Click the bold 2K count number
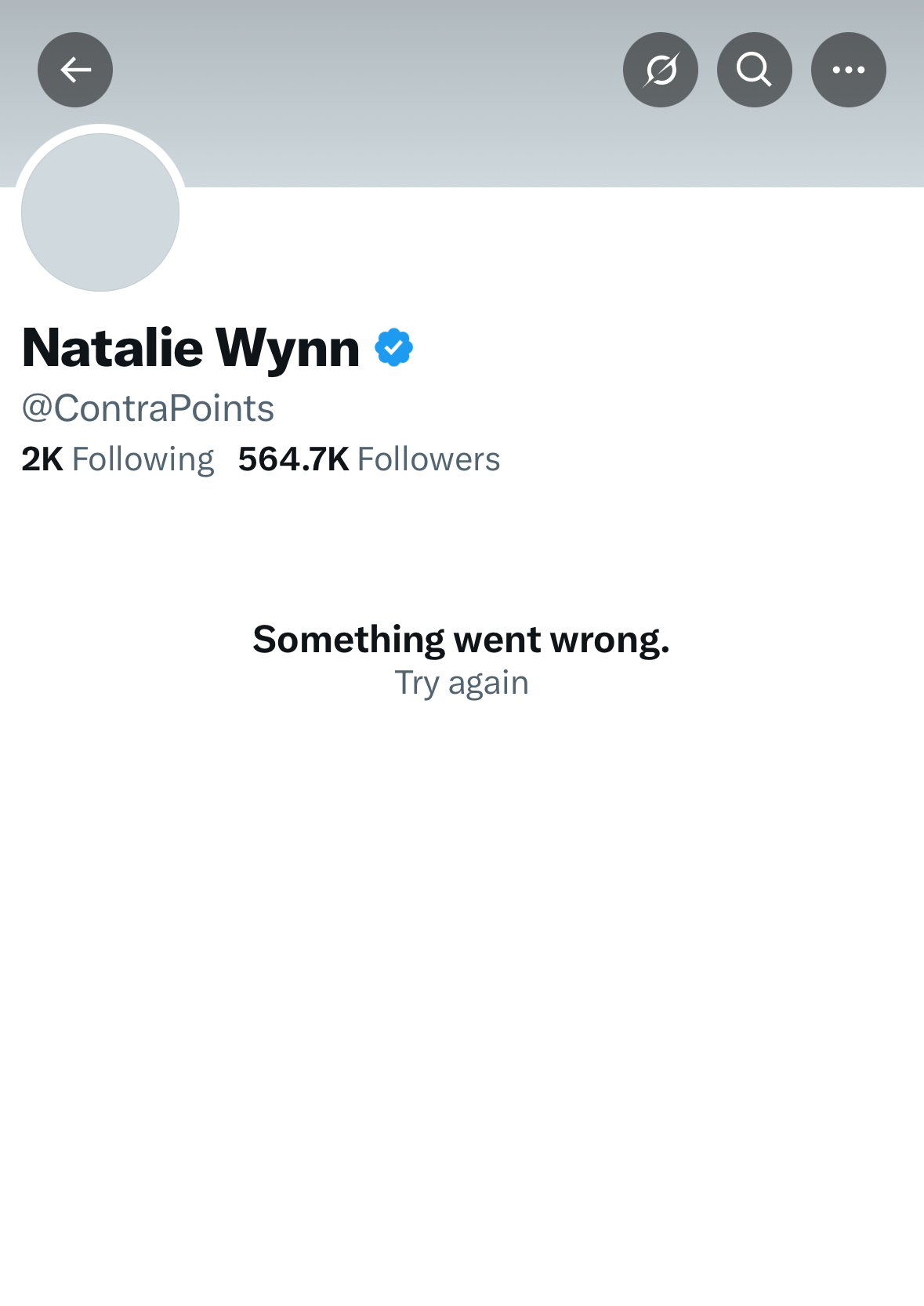The image size is (924, 1306). 42,459
